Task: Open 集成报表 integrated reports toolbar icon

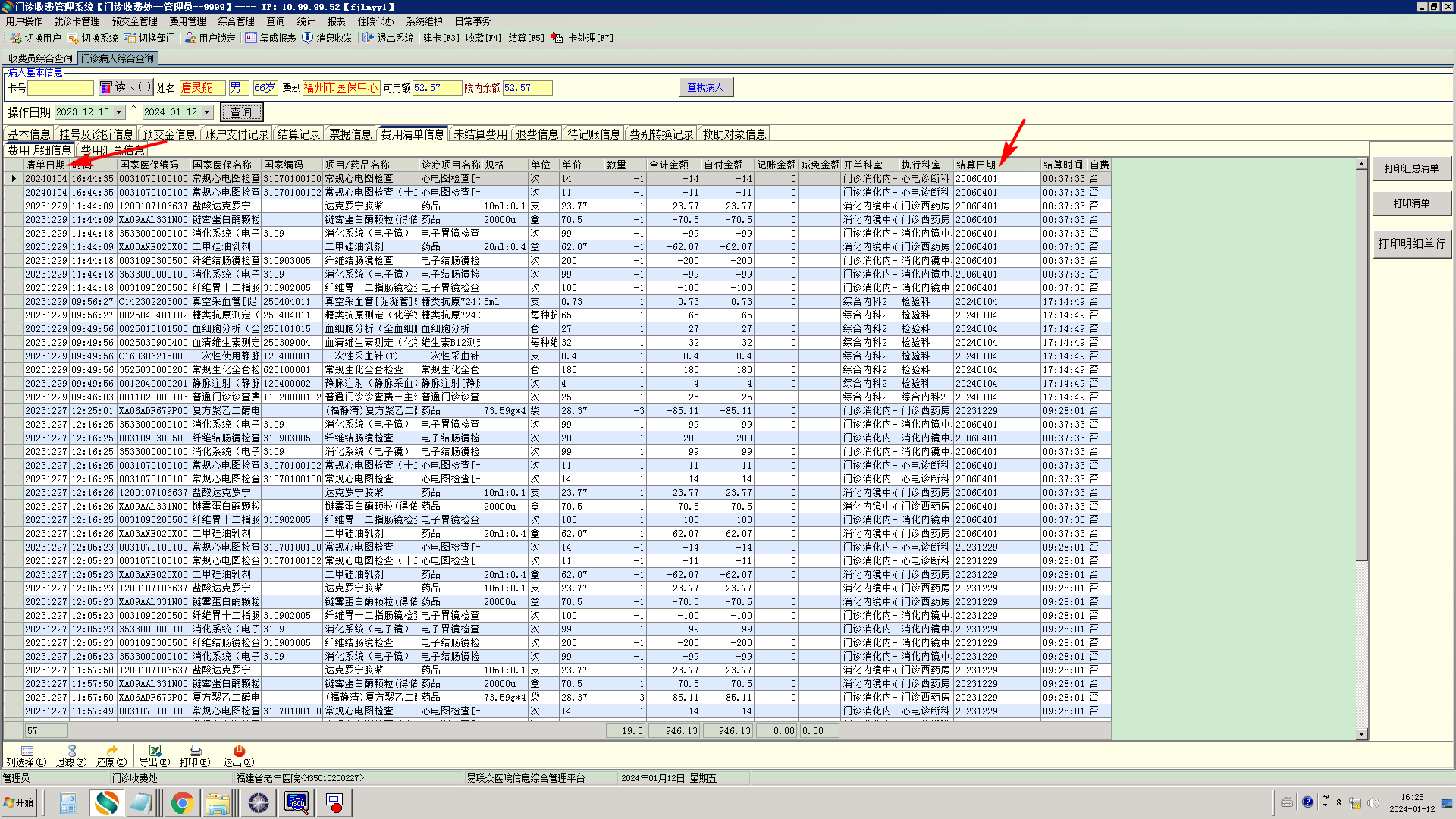Action: tap(251, 38)
